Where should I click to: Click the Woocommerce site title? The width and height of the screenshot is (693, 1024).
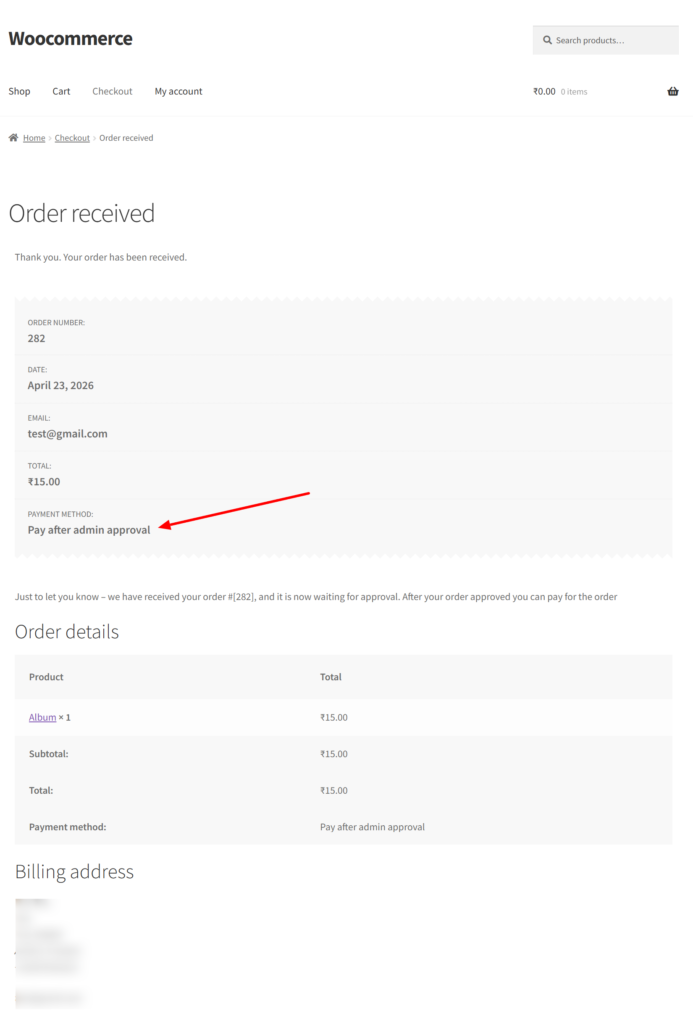coord(70,39)
